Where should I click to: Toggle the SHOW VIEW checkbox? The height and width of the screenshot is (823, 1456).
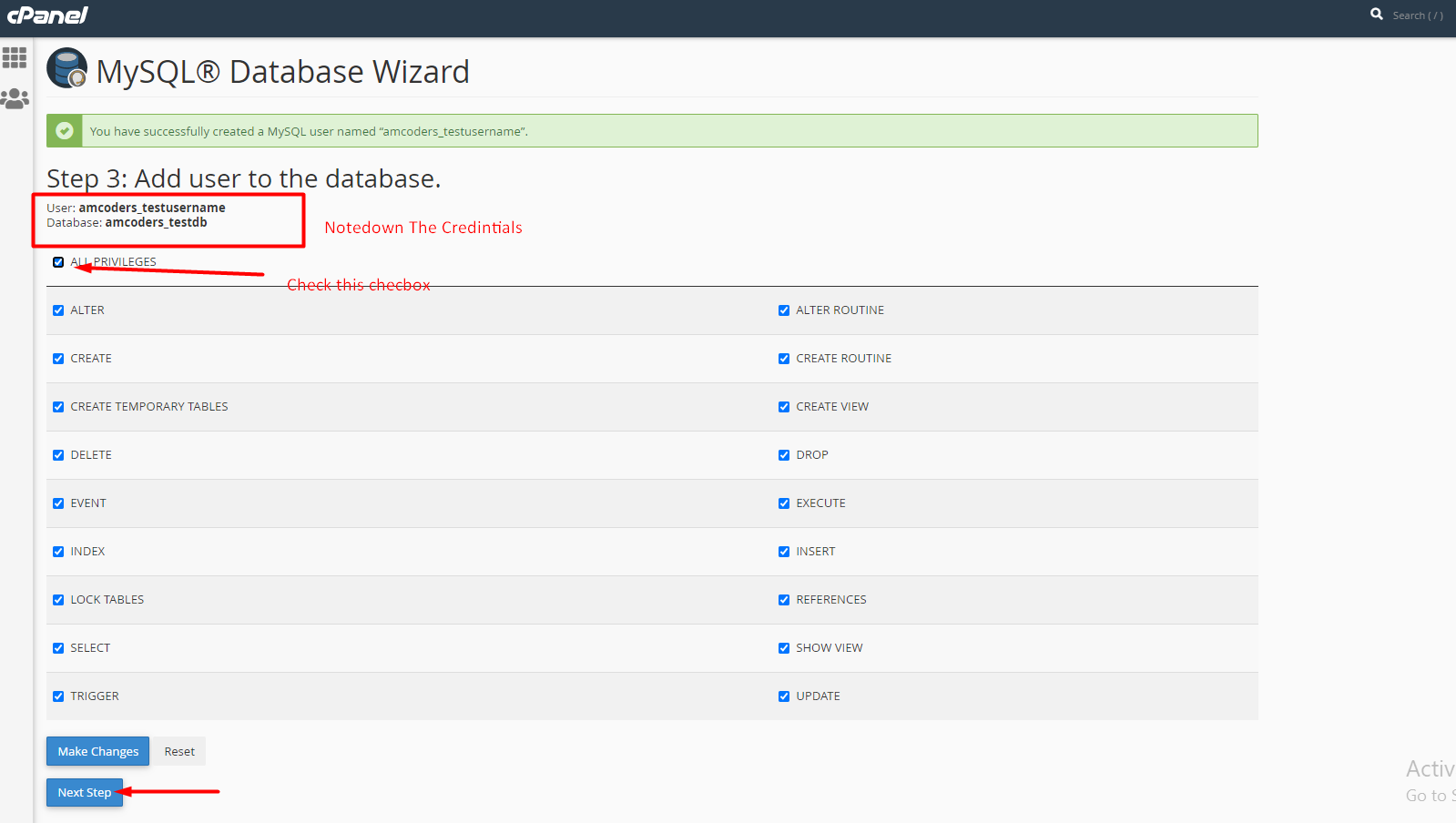784,648
